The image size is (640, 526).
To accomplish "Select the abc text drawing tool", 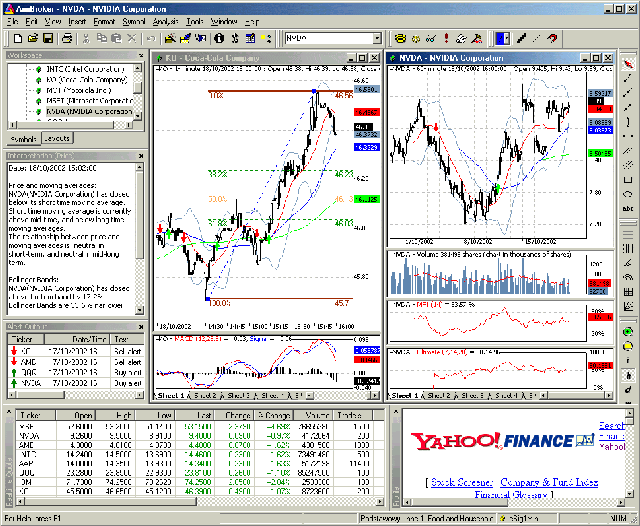I will click(x=628, y=209).
